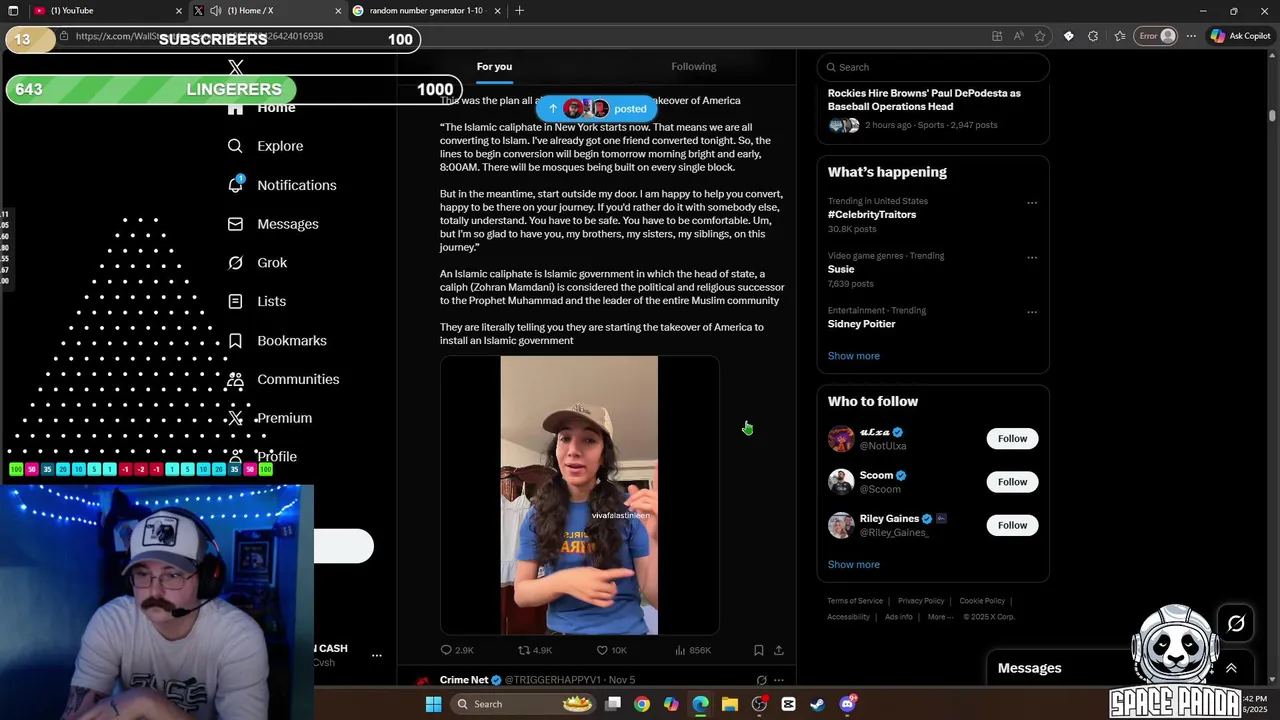
Task: Open the Rockies Hire Paul DePodesta story
Action: click(924, 100)
